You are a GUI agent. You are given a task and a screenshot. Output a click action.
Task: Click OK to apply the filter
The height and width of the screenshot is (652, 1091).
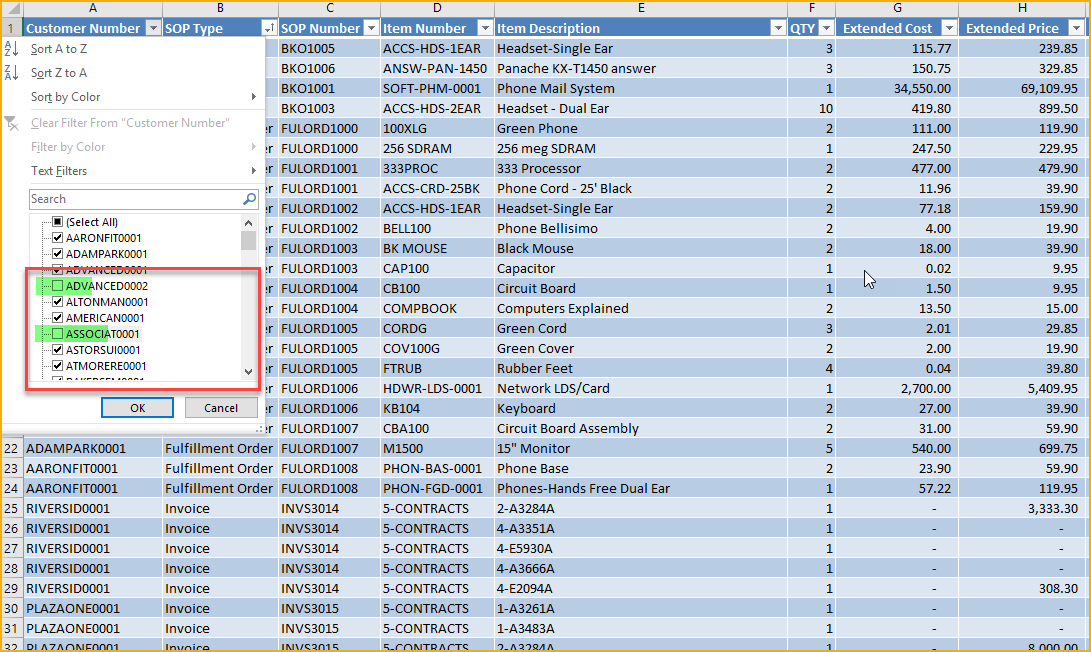(x=137, y=408)
